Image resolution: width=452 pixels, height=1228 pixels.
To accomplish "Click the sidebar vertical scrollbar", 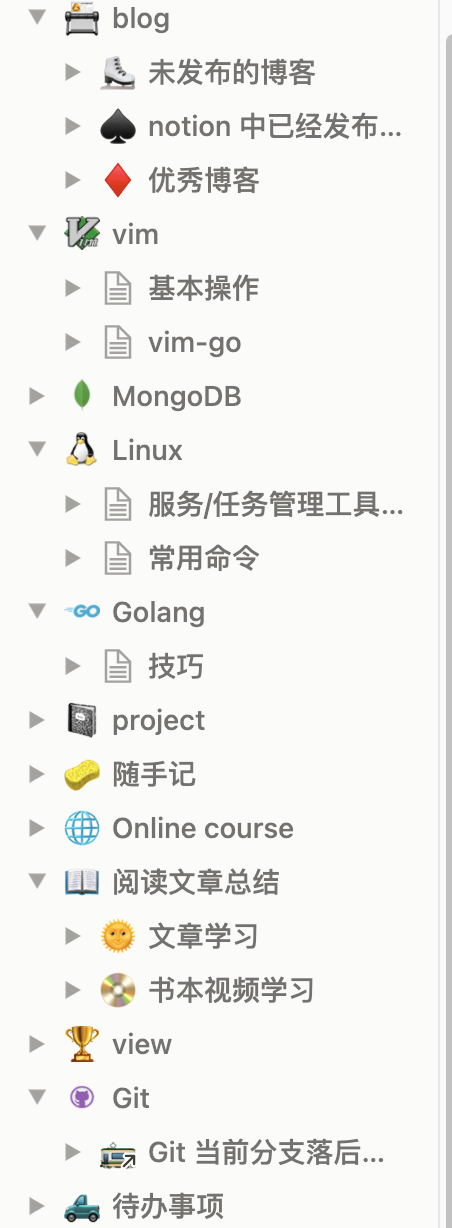I will click(446, 614).
